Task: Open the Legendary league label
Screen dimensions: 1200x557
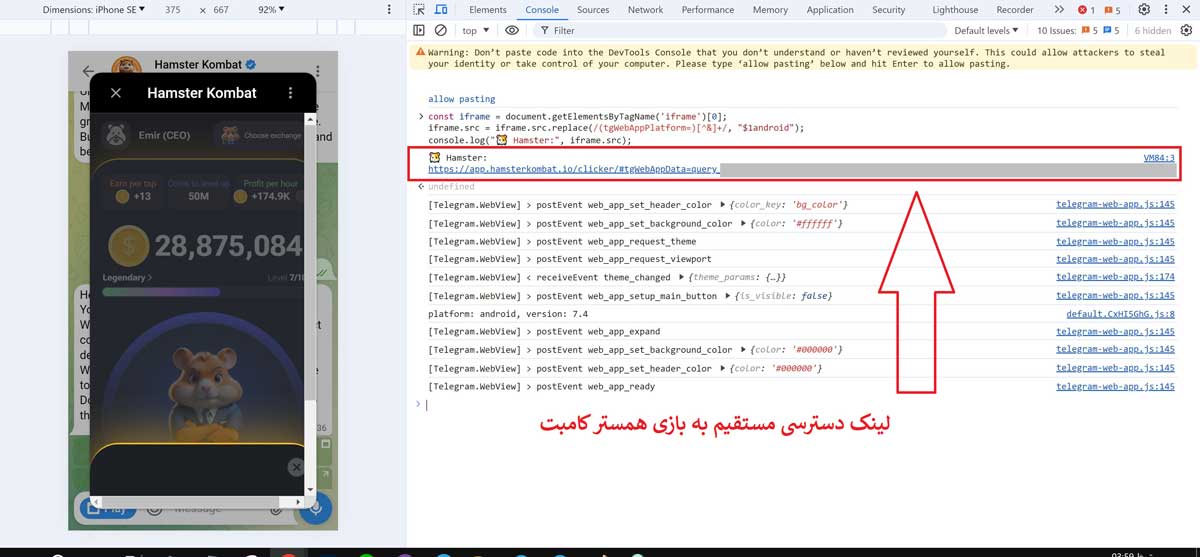Action: (127, 277)
